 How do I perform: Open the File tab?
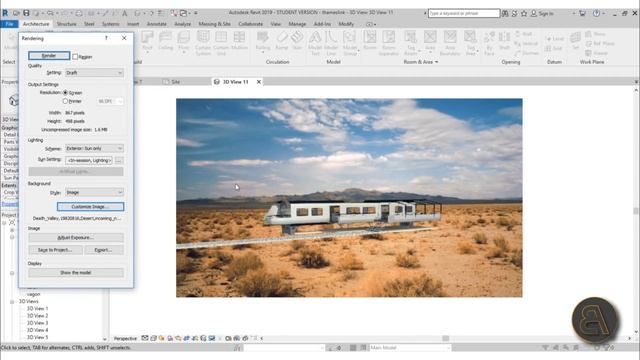point(9,24)
